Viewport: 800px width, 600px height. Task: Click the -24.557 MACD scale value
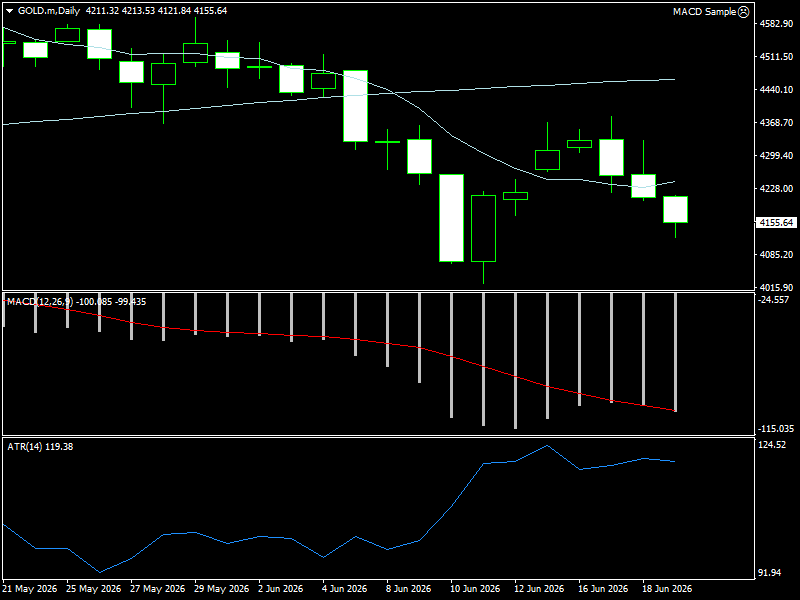point(774,299)
